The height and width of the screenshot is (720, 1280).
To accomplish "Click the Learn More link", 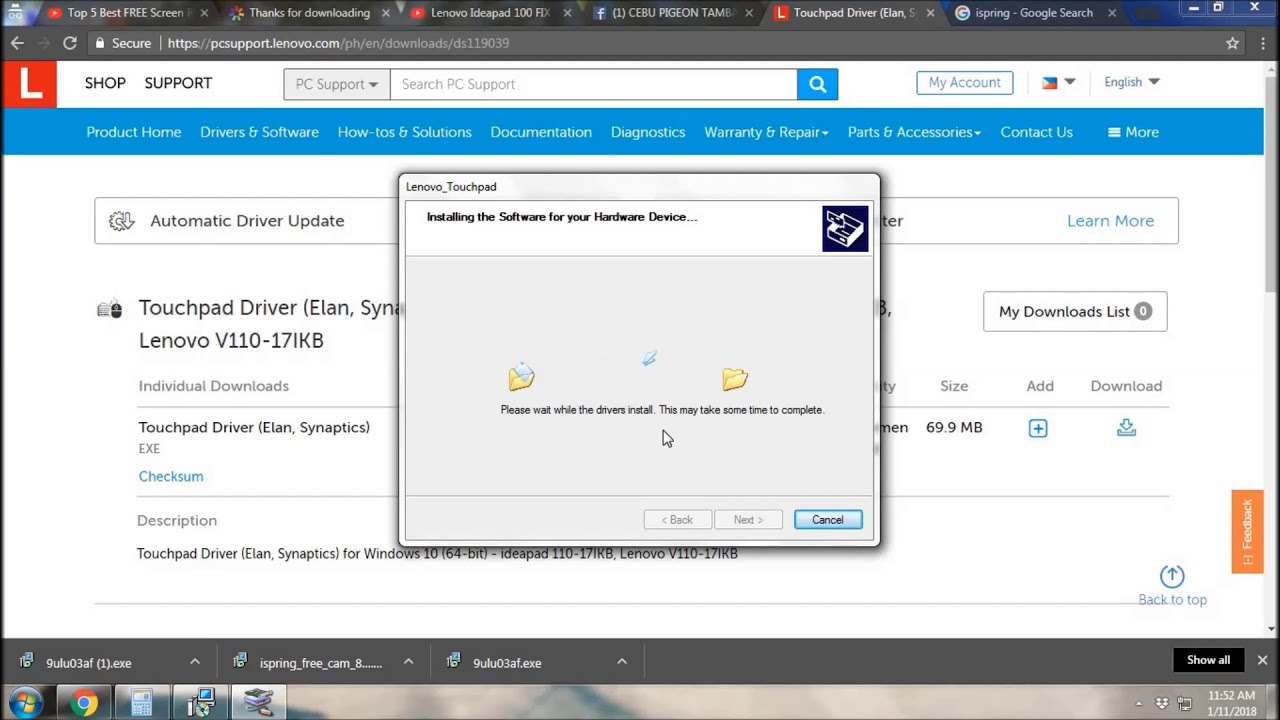I will tap(1110, 221).
